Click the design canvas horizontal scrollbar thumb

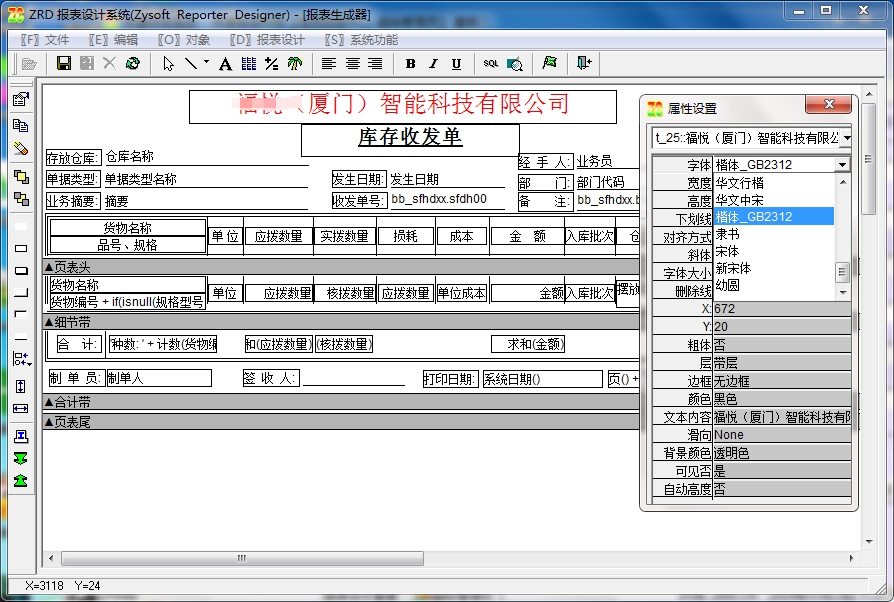click(242, 558)
